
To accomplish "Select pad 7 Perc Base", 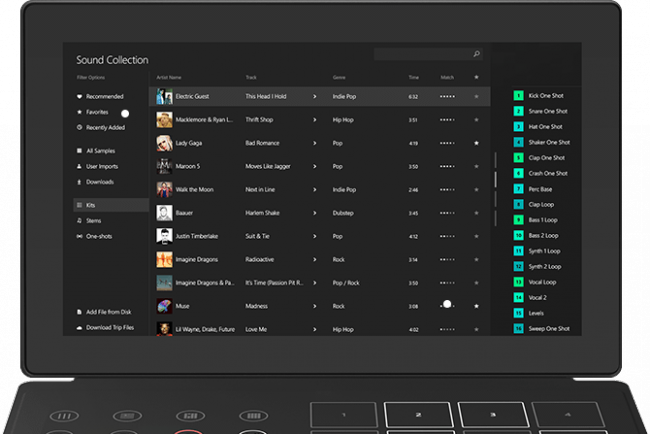I will click(x=533, y=189).
